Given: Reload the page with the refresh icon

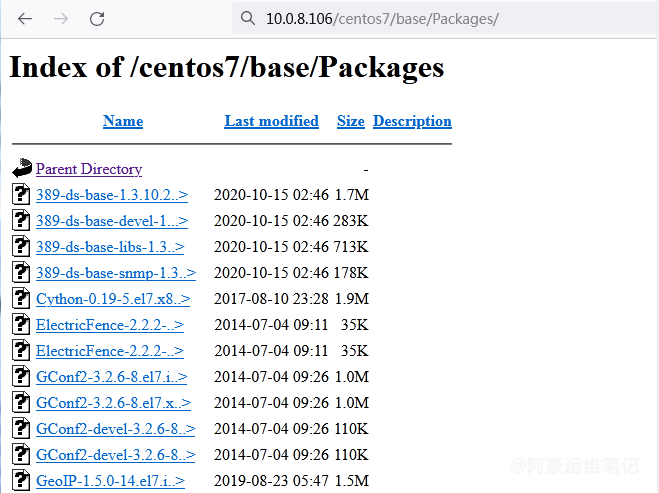Looking at the screenshot, I should point(97,19).
